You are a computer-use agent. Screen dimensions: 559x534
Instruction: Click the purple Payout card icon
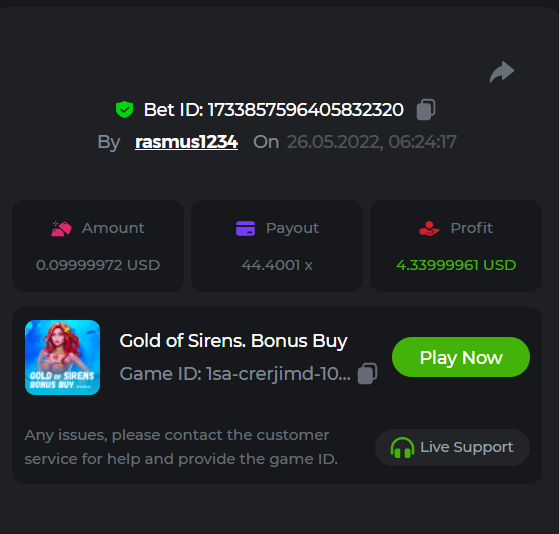point(245,229)
